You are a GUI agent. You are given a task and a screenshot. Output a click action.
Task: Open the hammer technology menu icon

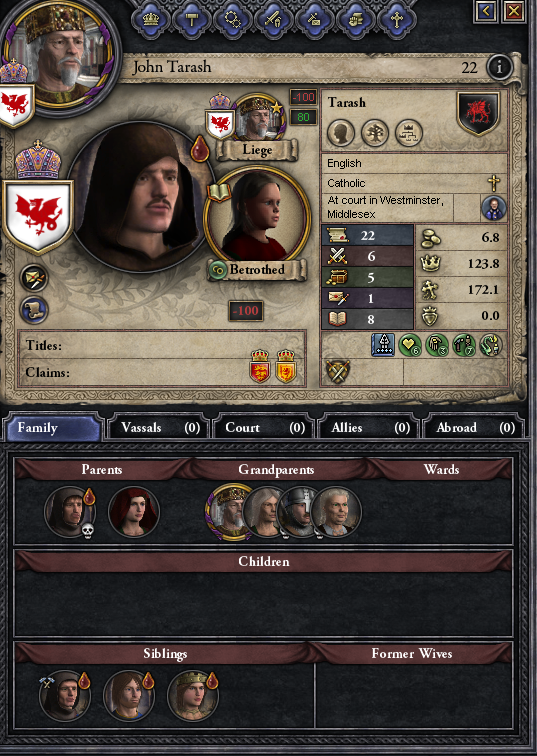coord(192,20)
